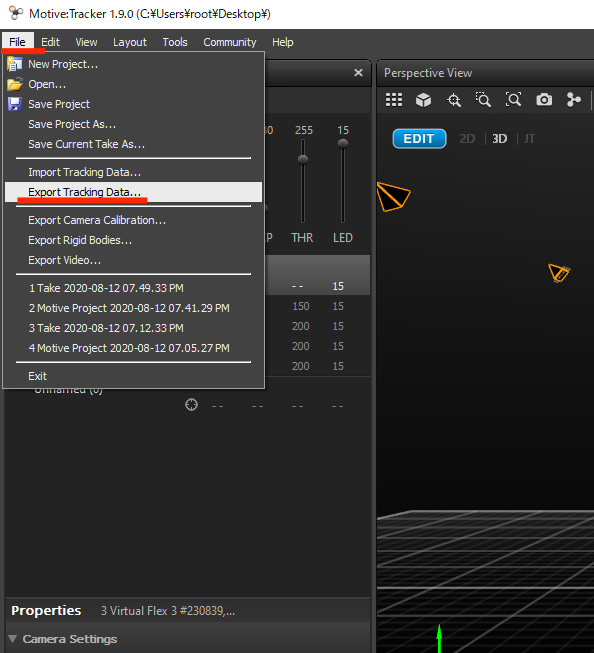
Task: Select Save Project menu entry
Action: tap(133, 104)
